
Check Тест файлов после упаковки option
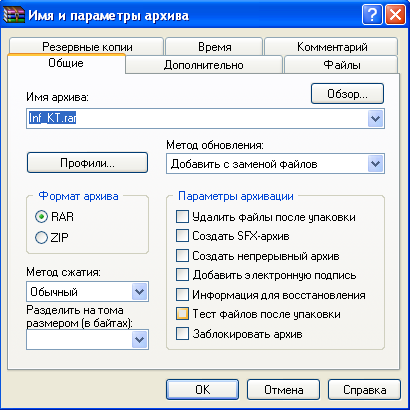(182, 314)
